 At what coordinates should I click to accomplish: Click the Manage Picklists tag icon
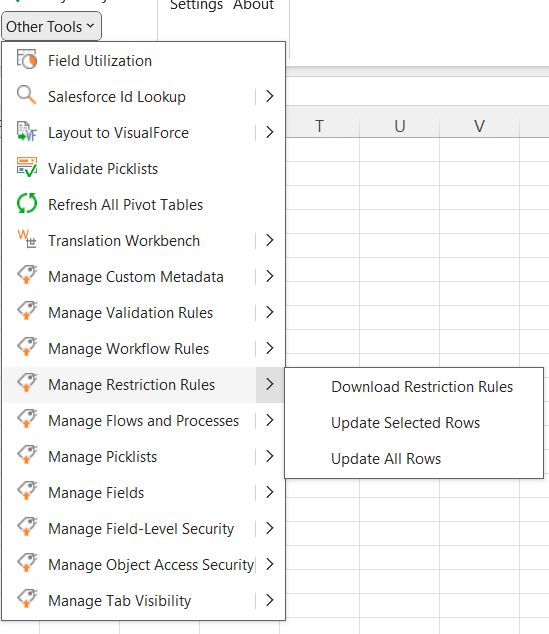tap(27, 456)
